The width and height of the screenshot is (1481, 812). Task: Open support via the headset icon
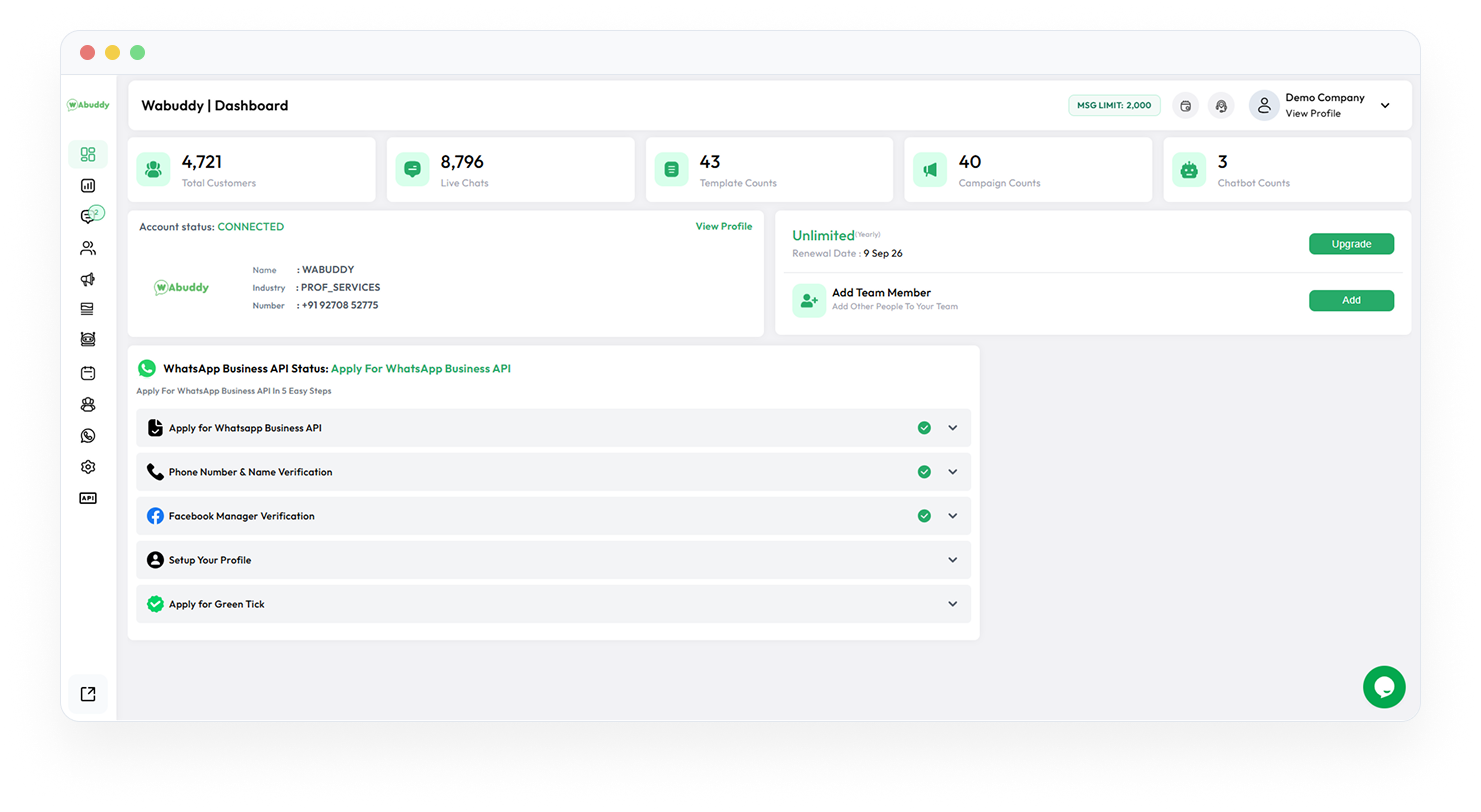pyautogui.click(x=1221, y=105)
